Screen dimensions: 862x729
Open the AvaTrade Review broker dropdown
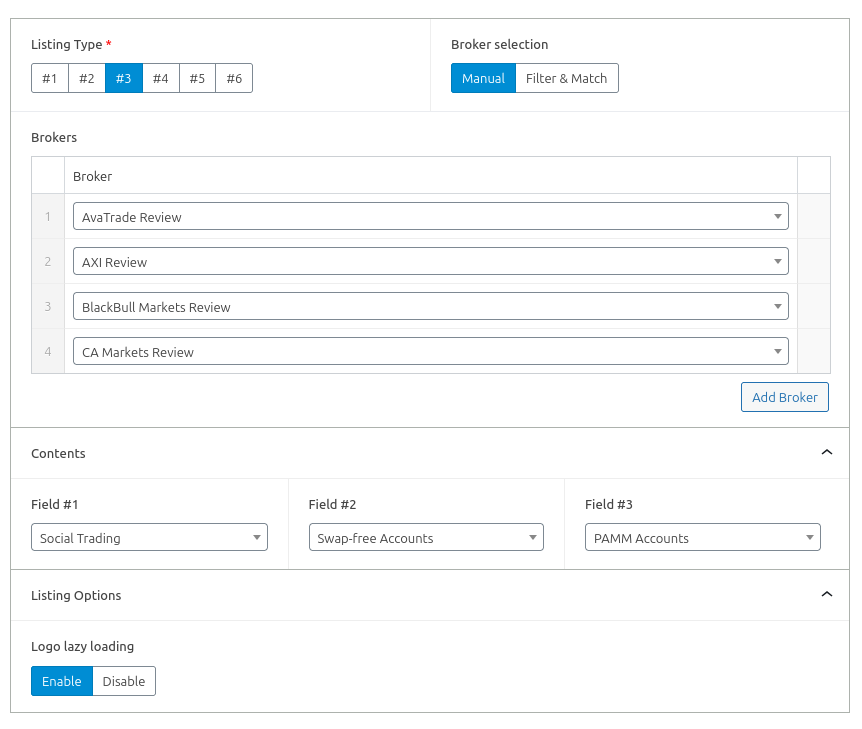point(430,216)
